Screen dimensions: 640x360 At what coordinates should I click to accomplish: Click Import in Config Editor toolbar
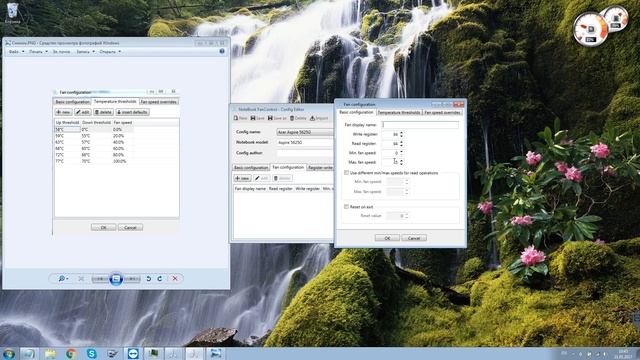pyautogui.click(x=319, y=118)
